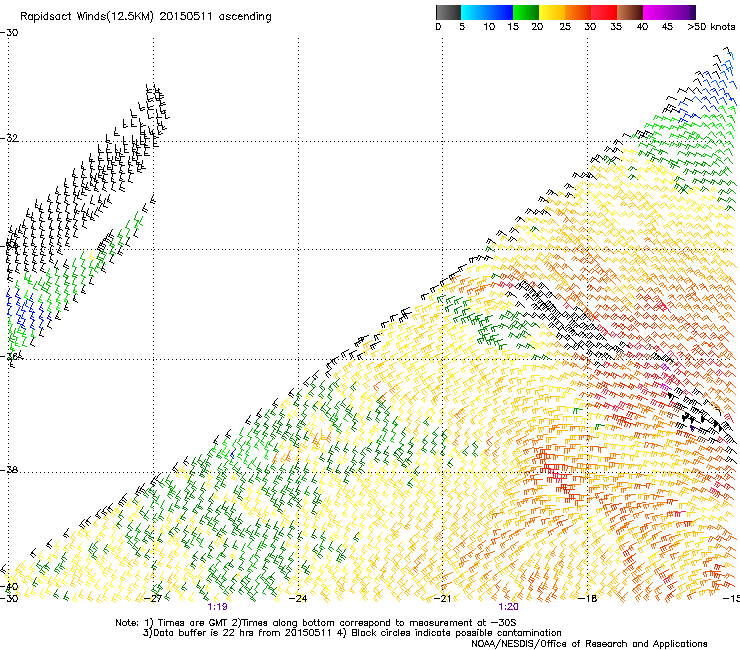Click the '-38' latitude axis label
The width and height of the screenshot is (740, 650).
(9, 470)
